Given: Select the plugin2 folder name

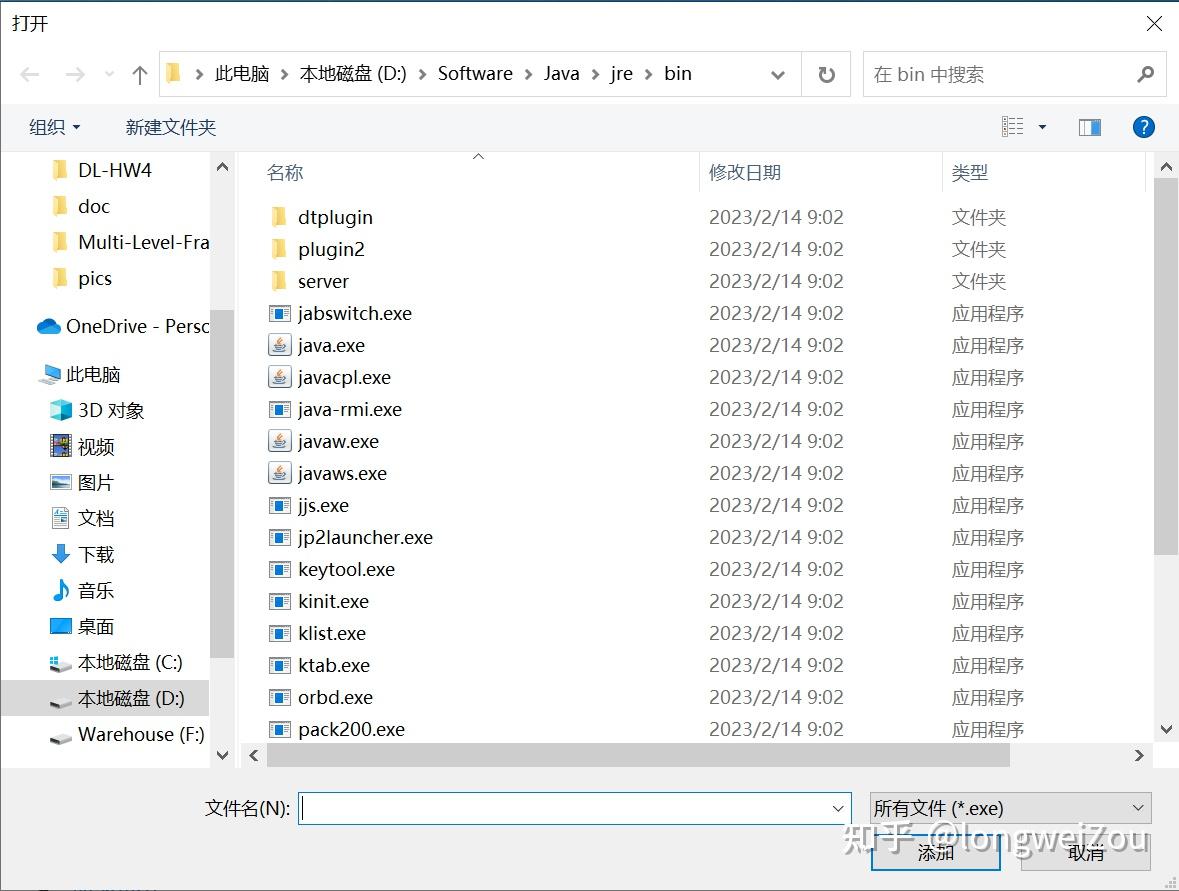Looking at the screenshot, I should click(x=332, y=250).
